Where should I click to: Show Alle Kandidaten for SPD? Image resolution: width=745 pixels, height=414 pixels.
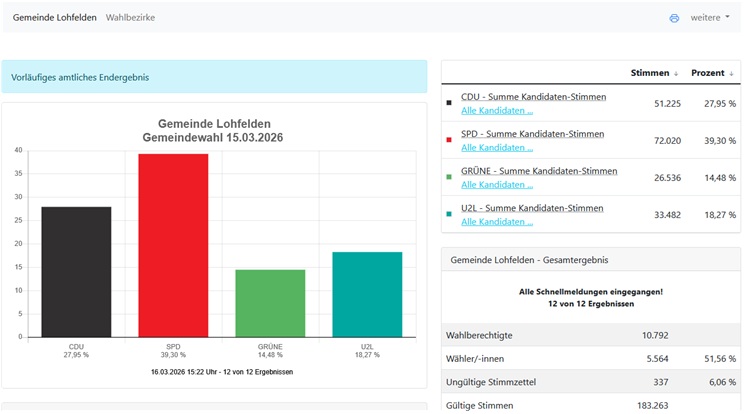(x=497, y=148)
